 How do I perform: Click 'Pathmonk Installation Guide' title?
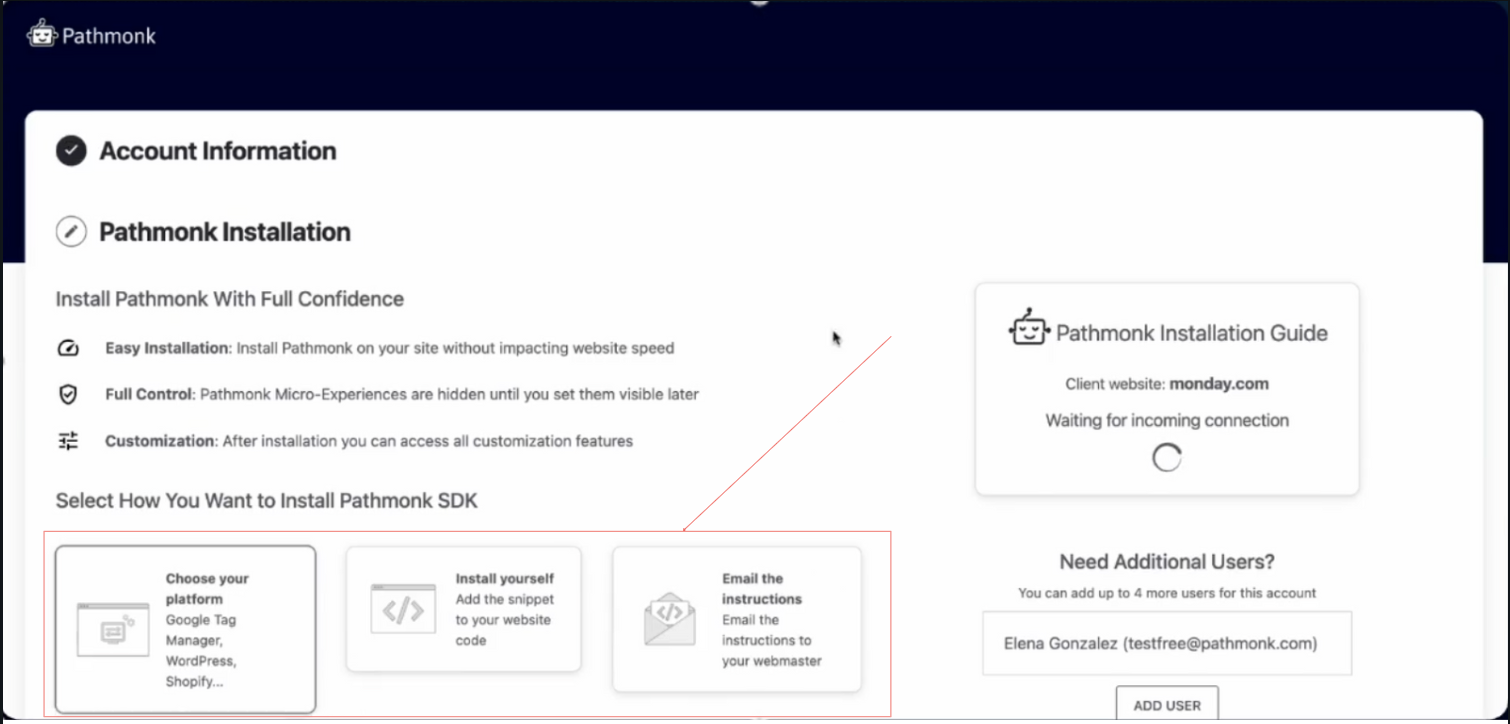tap(1192, 333)
